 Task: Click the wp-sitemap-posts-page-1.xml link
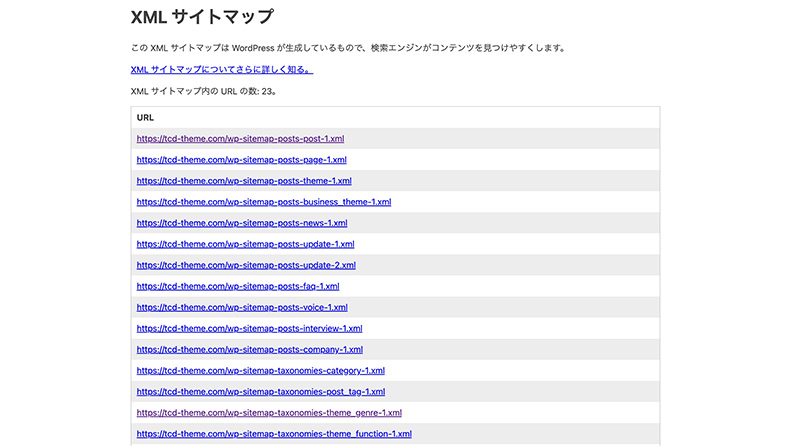241,160
